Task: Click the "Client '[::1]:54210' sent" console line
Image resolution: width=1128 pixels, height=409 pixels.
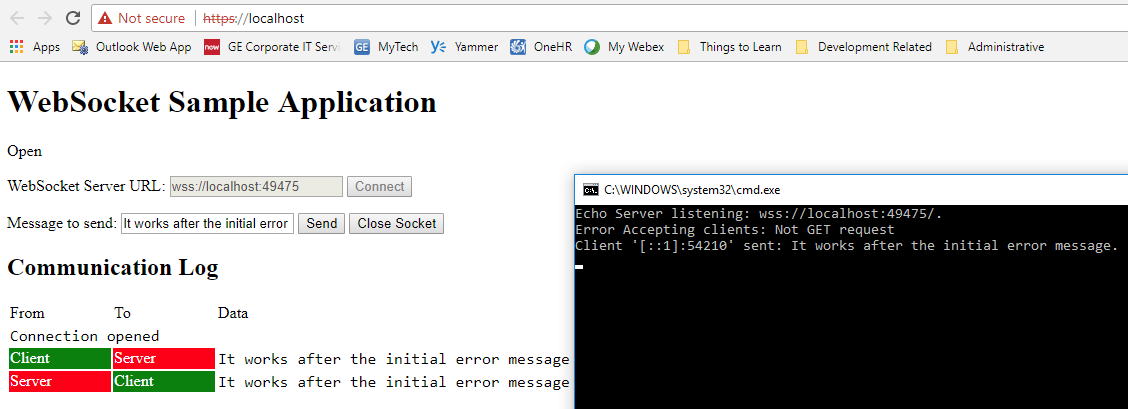Action: 847,246
